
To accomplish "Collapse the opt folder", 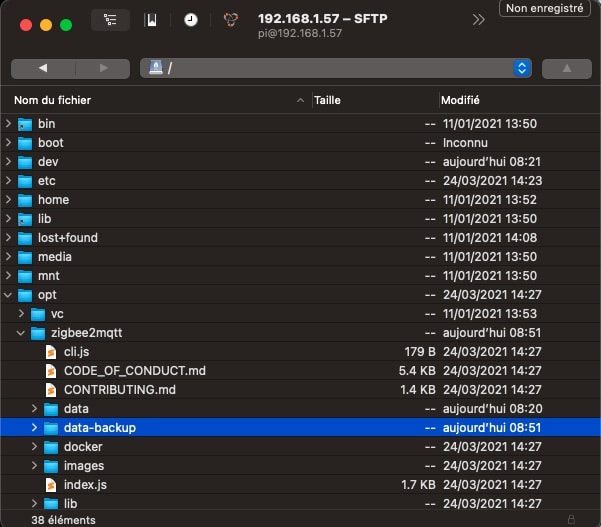I will [x=9, y=295].
